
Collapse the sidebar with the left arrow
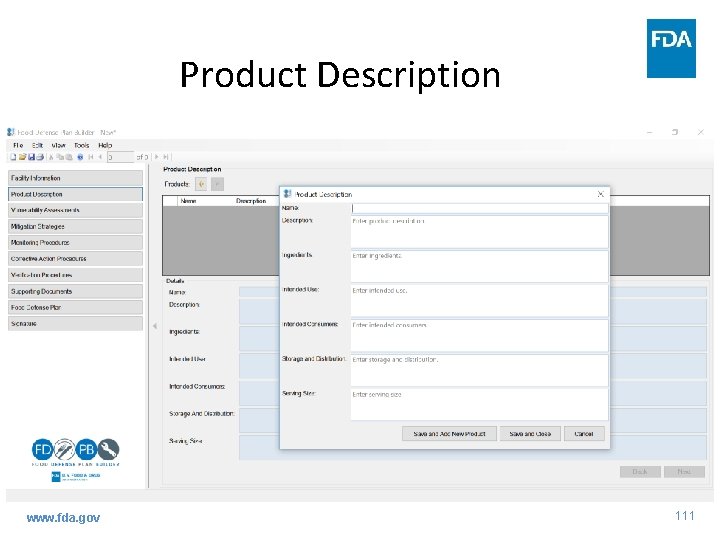click(x=155, y=326)
